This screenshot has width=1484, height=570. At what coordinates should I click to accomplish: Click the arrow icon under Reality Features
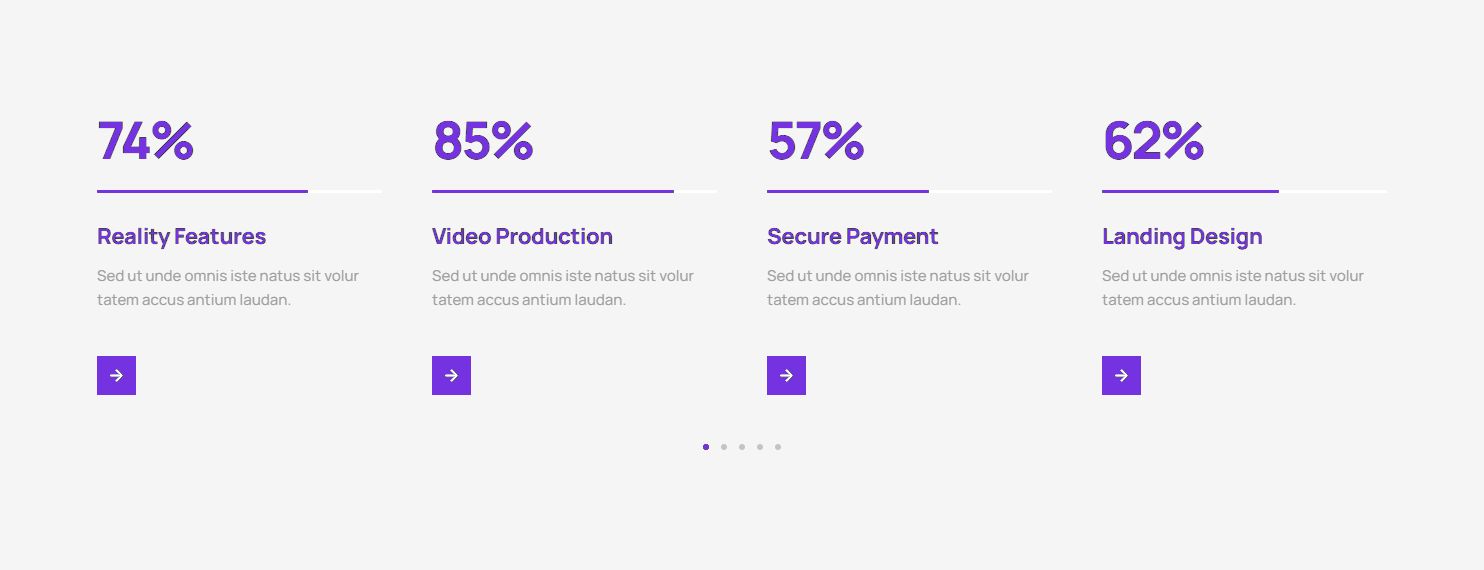116,375
